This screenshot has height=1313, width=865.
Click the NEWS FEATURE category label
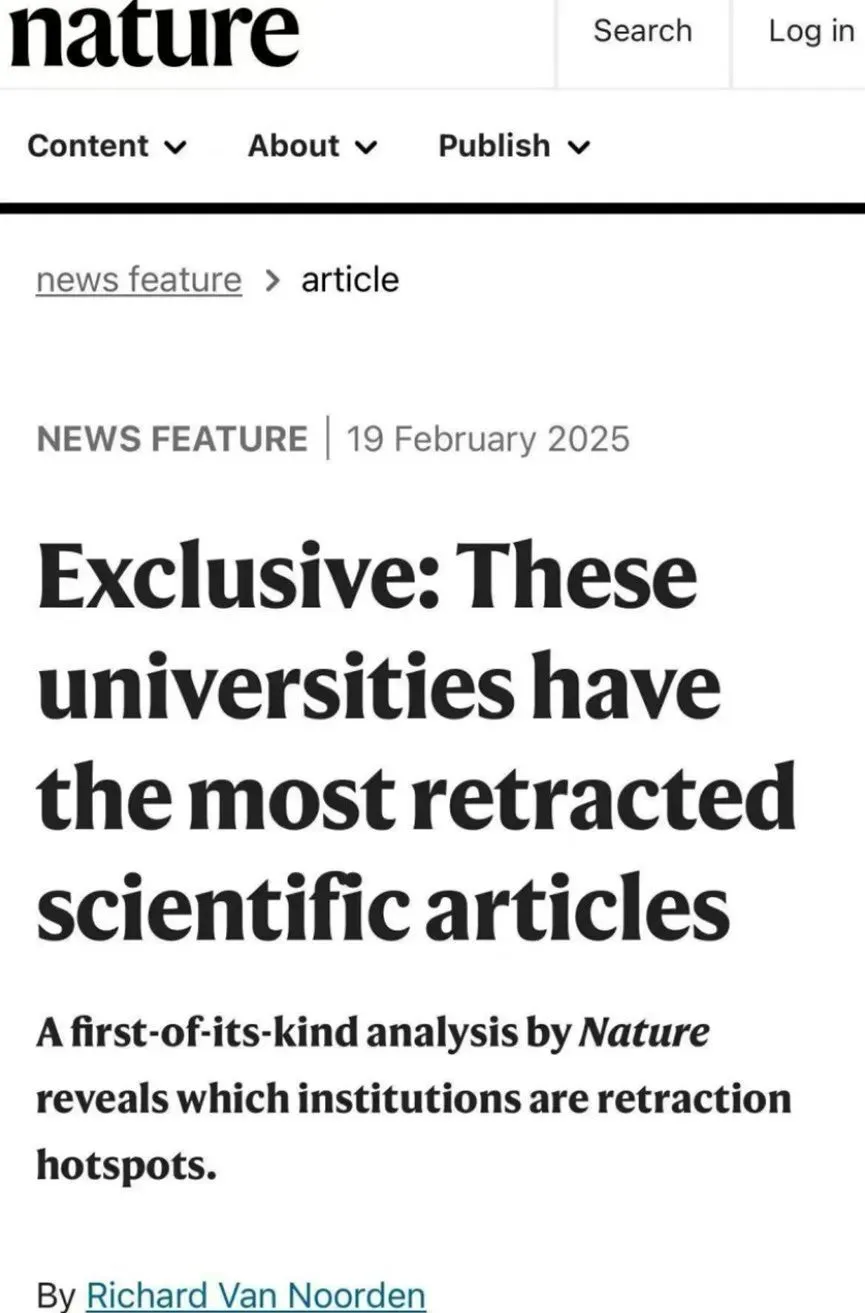(x=172, y=439)
